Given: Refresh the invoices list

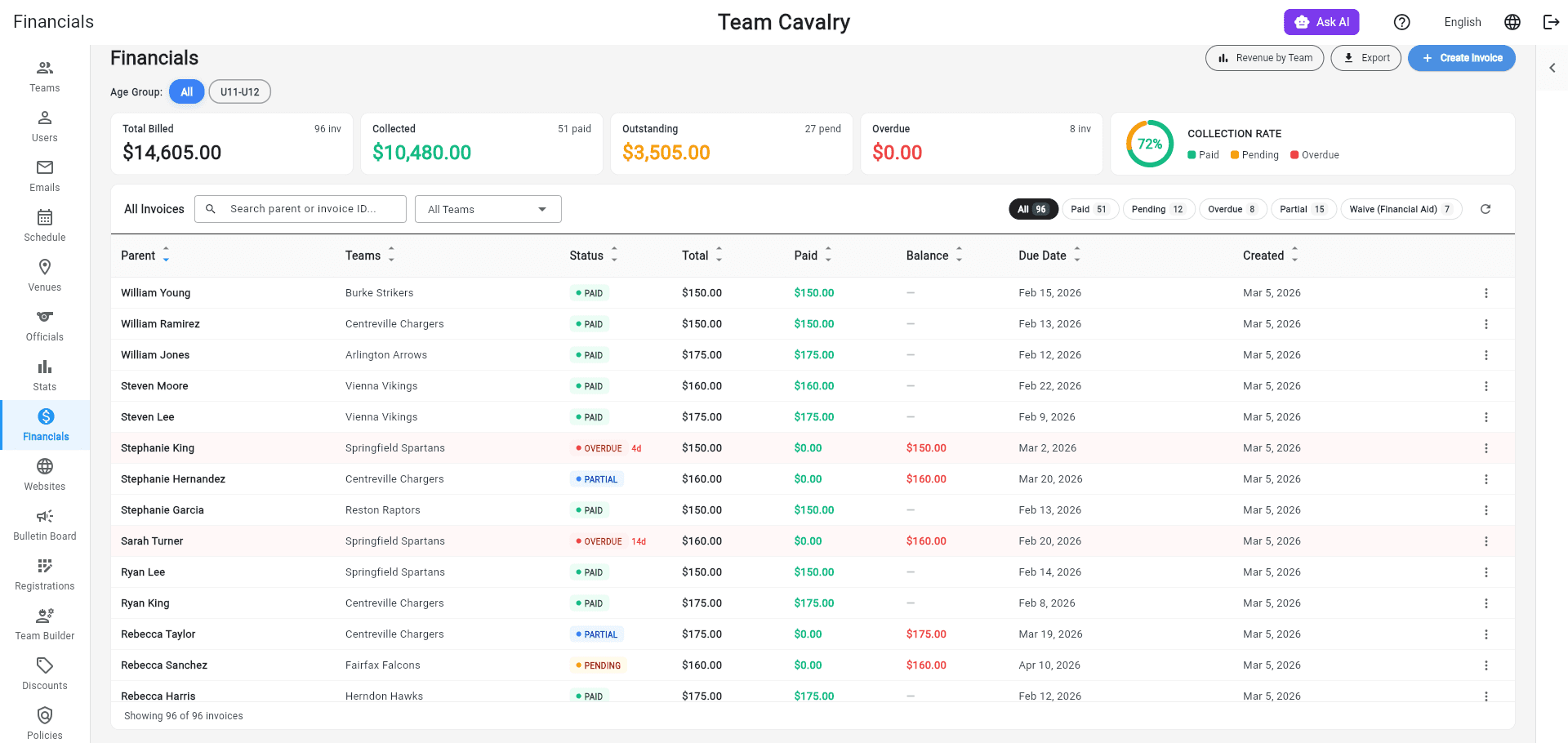Looking at the screenshot, I should point(1486,209).
